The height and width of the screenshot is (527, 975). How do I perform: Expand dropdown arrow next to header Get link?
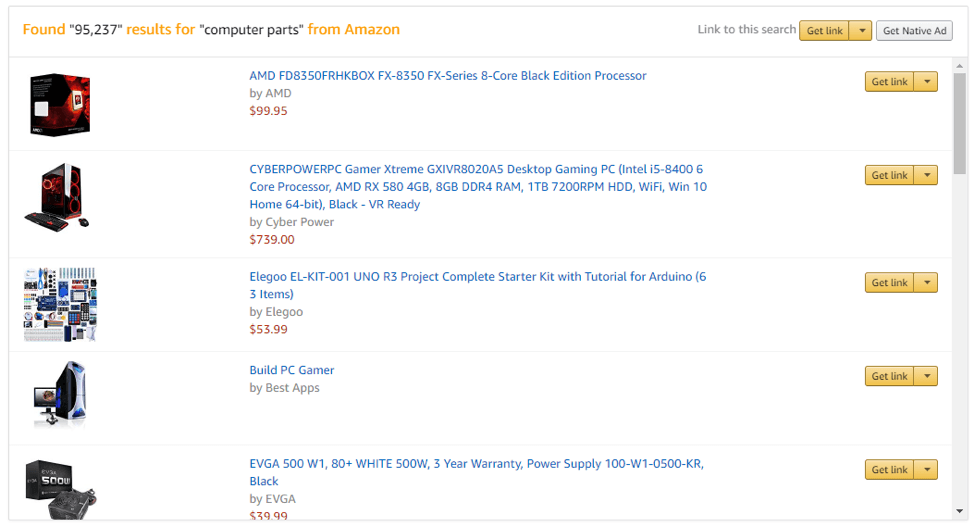[862, 31]
